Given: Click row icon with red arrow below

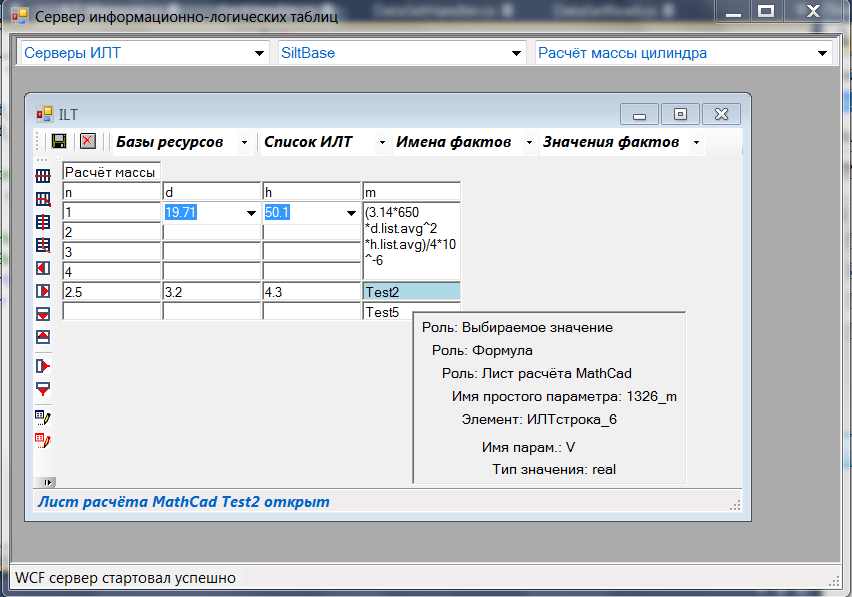Looking at the screenshot, I should tap(43, 389).
